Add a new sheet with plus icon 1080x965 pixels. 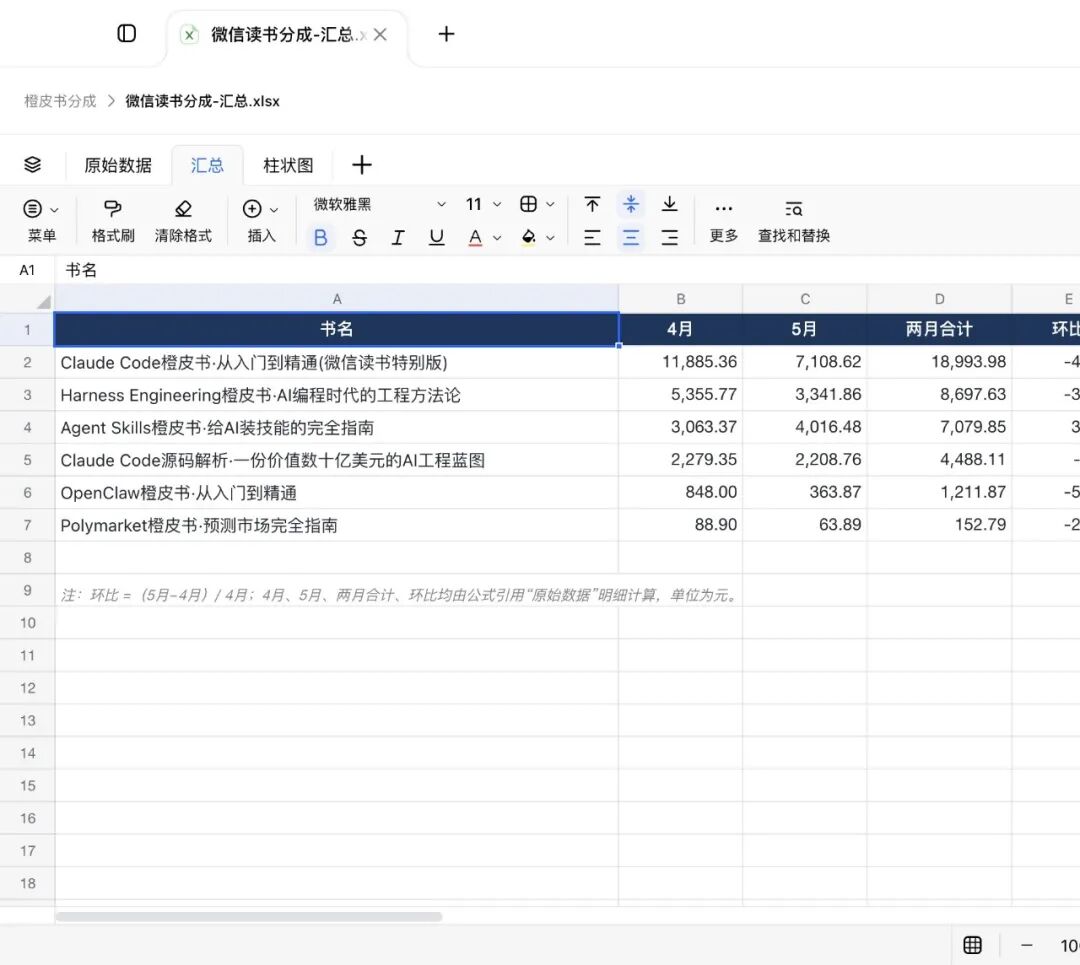[362, 165]
